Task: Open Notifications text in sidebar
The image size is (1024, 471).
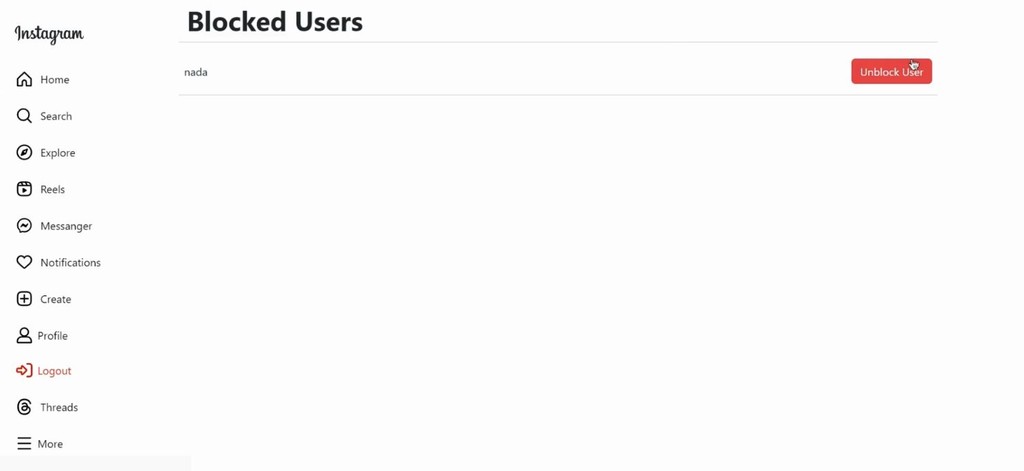Action: [71, 263]
